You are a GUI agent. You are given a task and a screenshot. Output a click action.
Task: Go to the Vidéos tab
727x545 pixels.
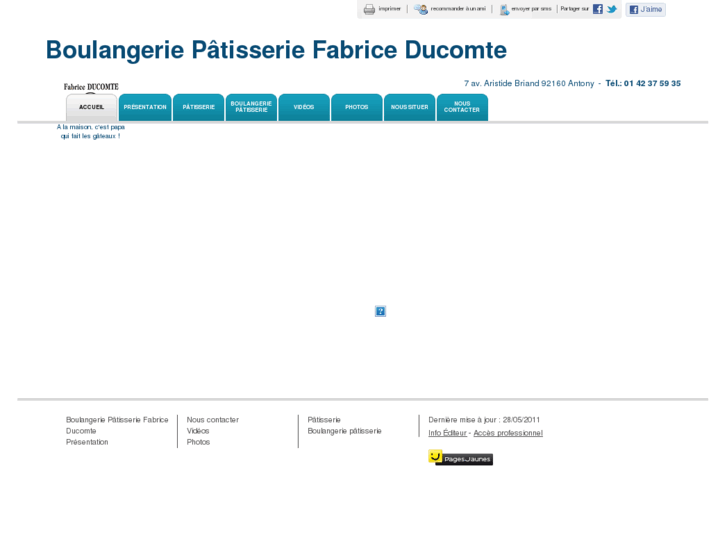tap(304, 107)
